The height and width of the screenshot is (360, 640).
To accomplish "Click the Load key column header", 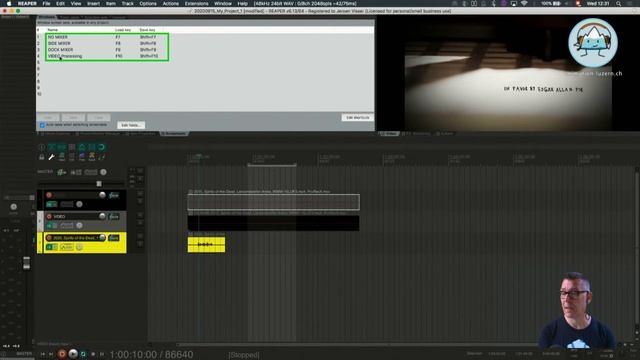I will point(123,30).
